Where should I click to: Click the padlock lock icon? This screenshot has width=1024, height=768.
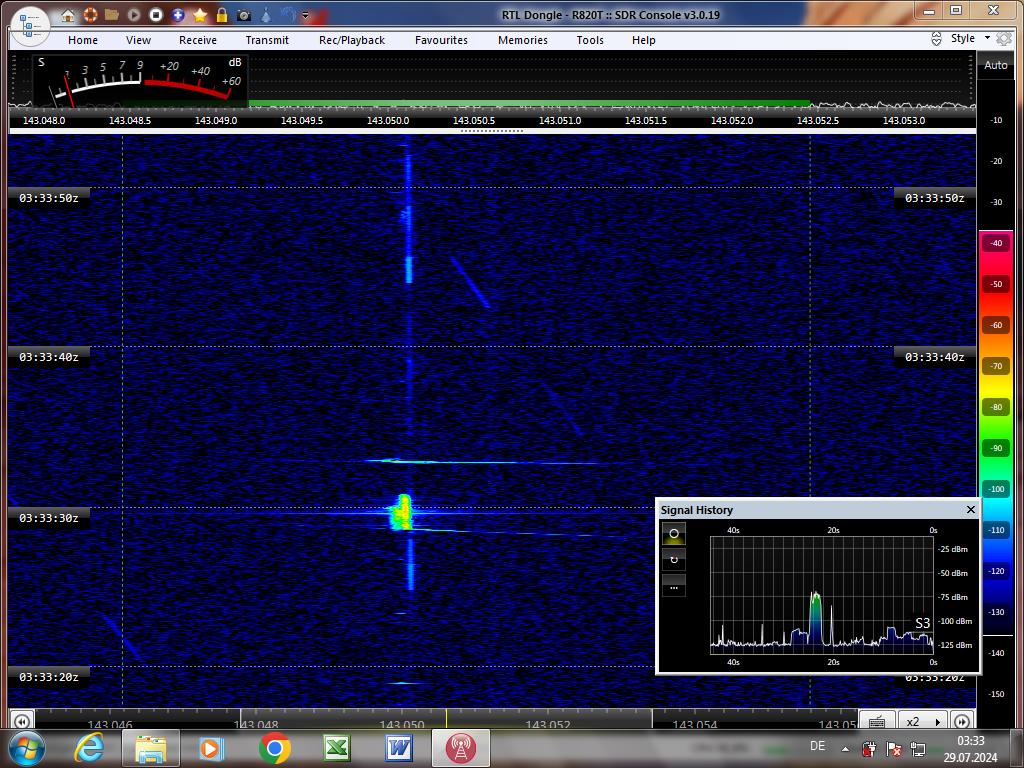[222, 14]
